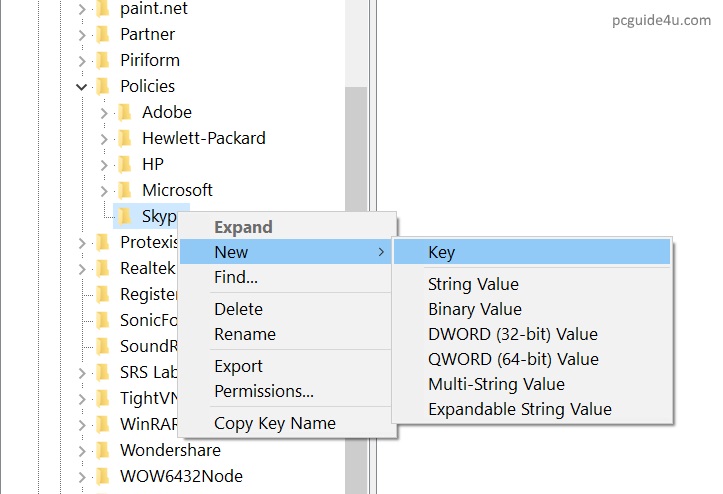Viewport: 723px width, 494px height.
Task: Click the Adobe folder icon
Action: click(x=124, y=112)
